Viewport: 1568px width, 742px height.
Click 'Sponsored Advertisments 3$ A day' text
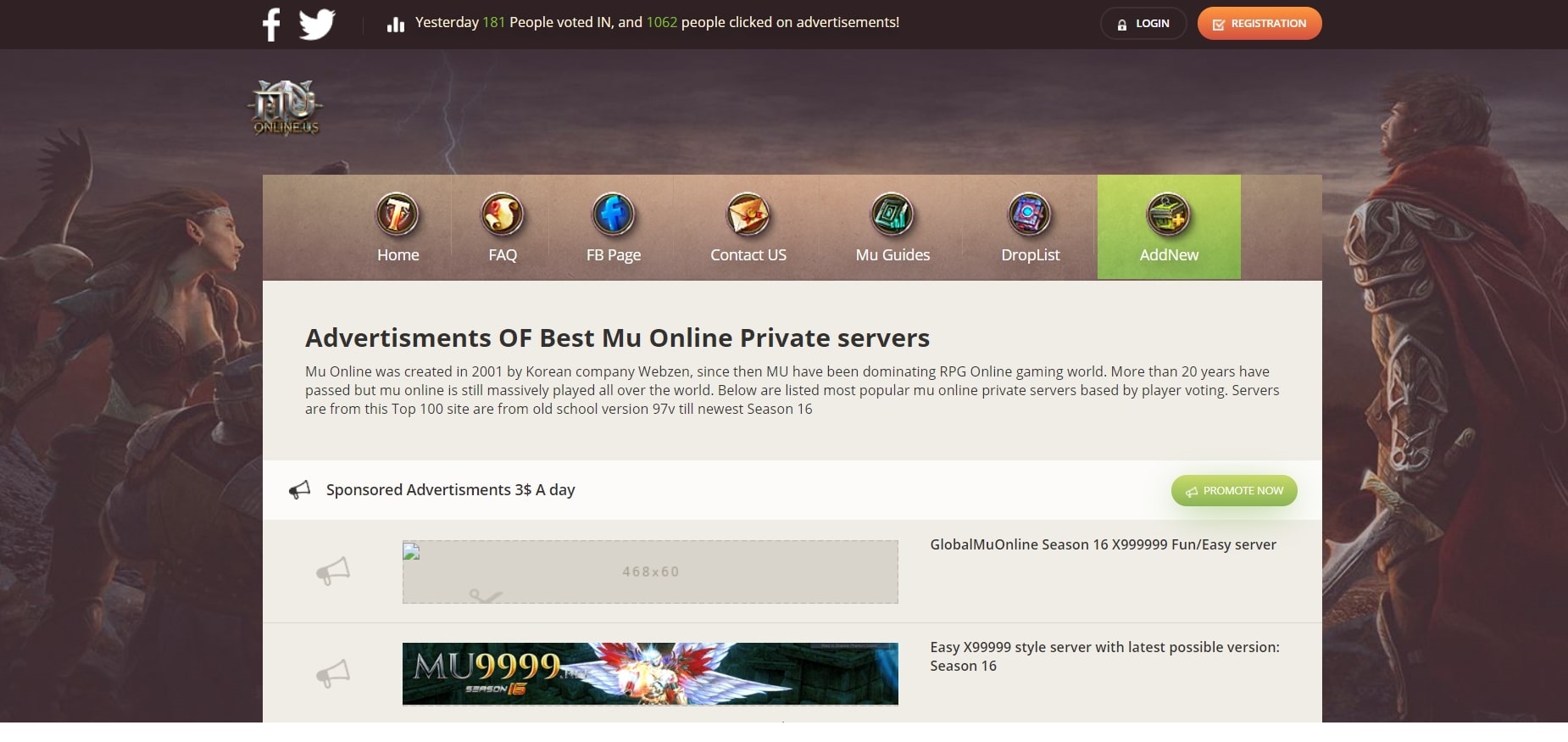coord(450,490)
